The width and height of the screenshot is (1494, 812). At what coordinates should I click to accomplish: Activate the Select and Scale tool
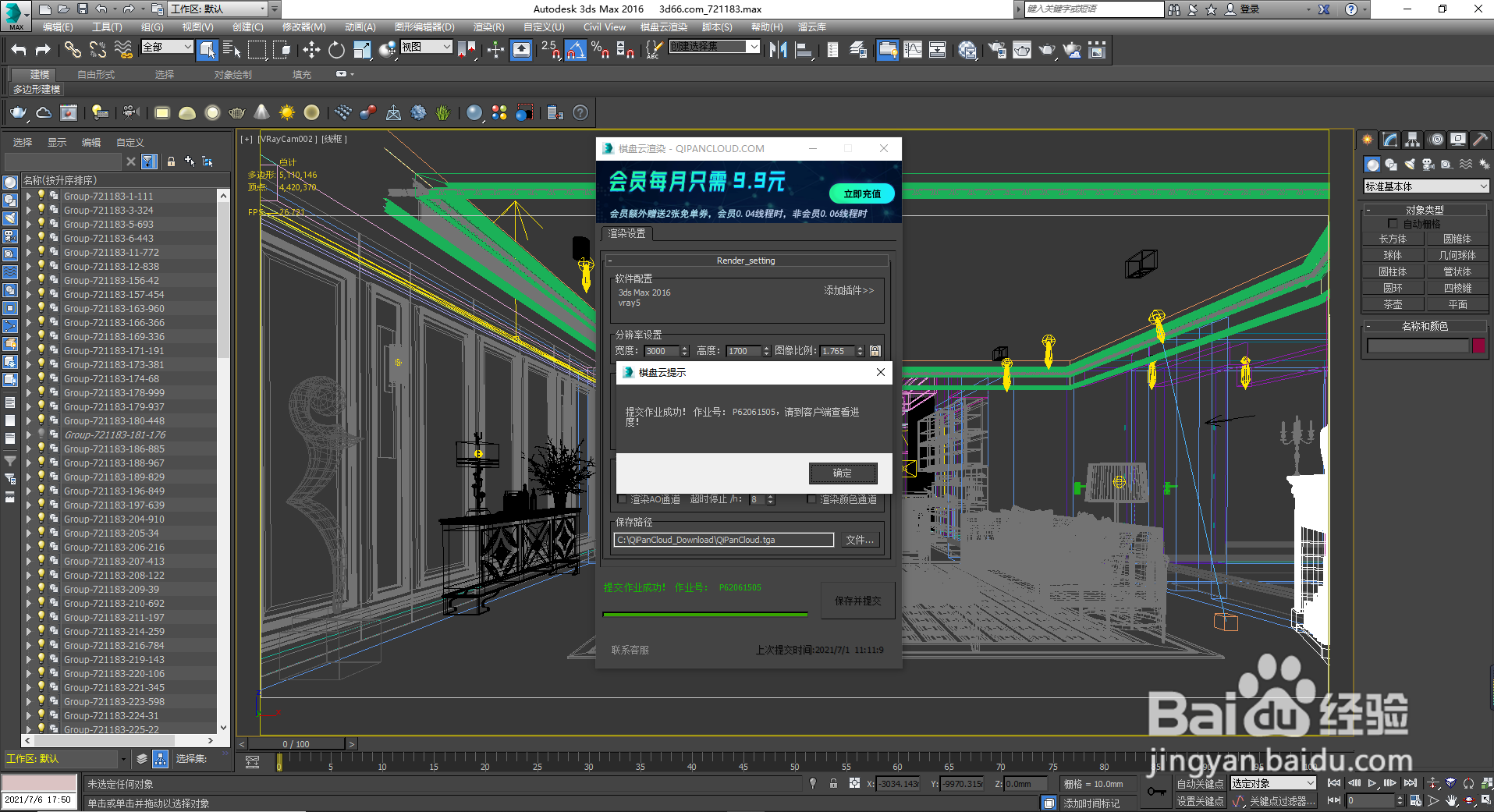pyautogui.click(x=362, y=51)
